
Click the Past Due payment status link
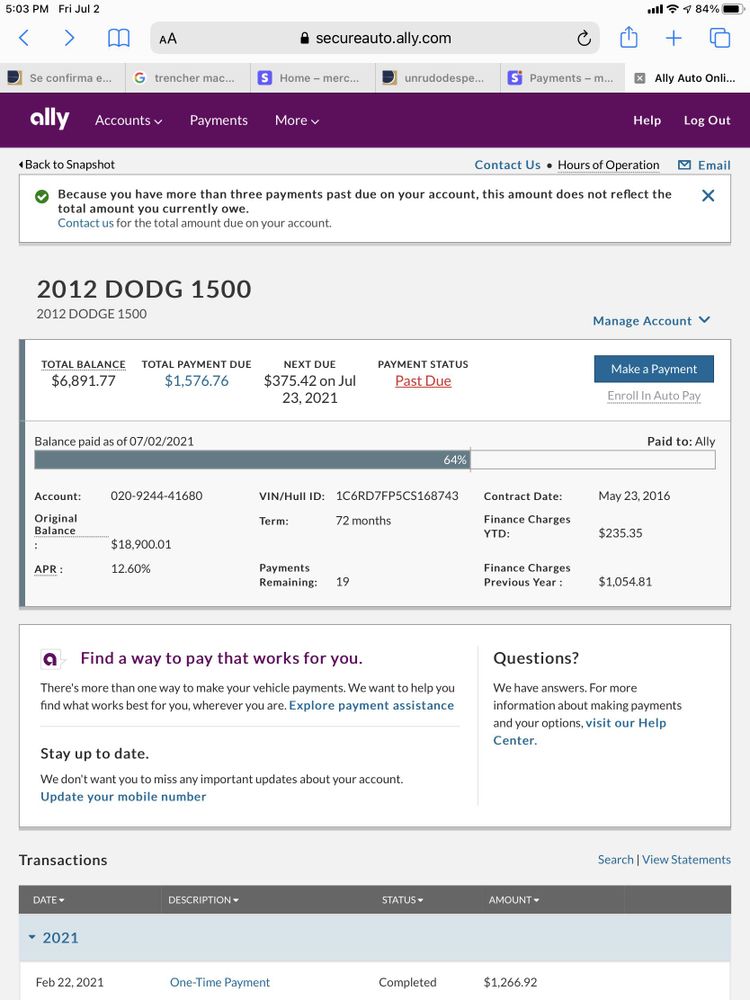point(423,381)
